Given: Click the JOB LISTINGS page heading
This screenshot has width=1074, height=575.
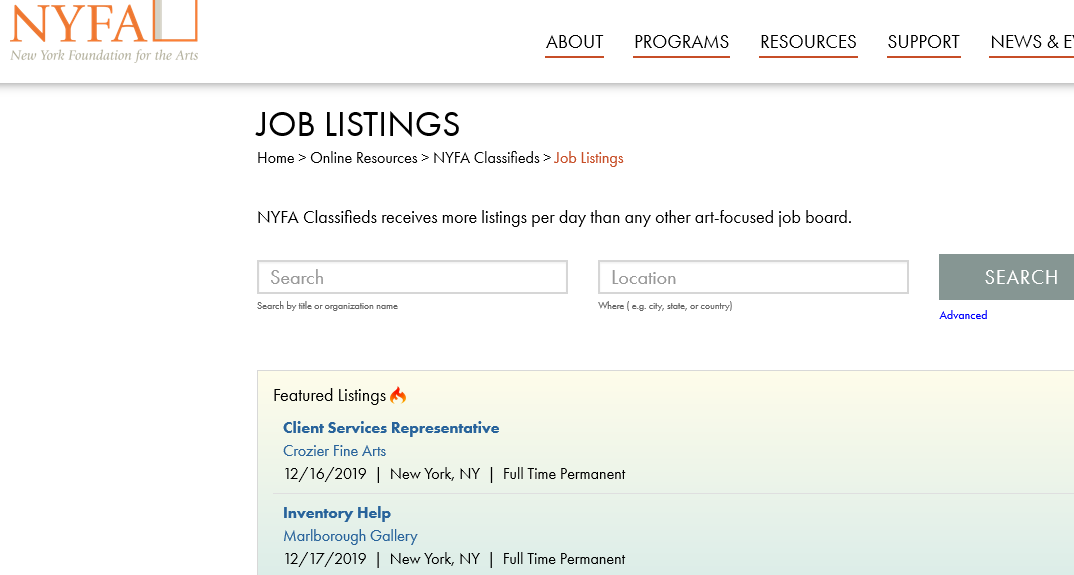Looking at the screenshot, I should (358, 125).
